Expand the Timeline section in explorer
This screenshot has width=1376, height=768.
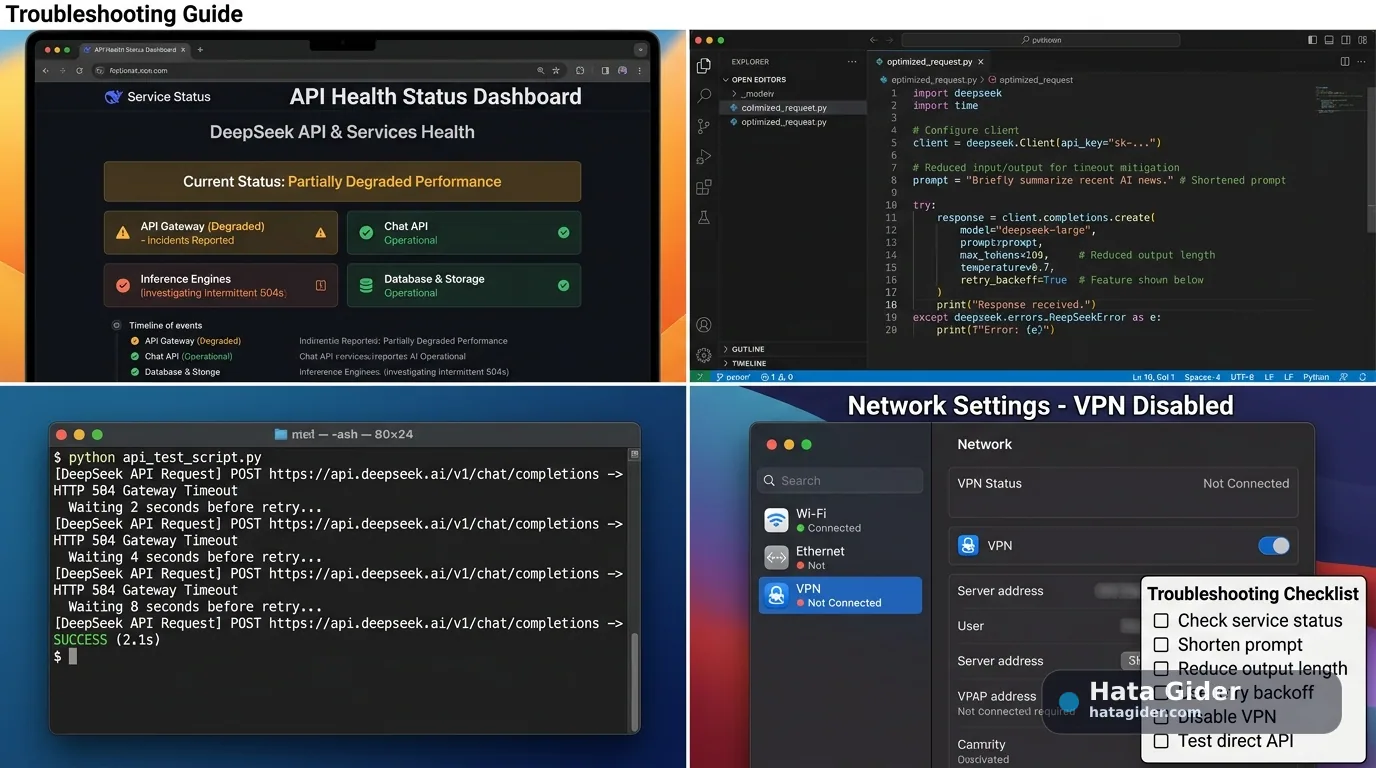point(749,363)
